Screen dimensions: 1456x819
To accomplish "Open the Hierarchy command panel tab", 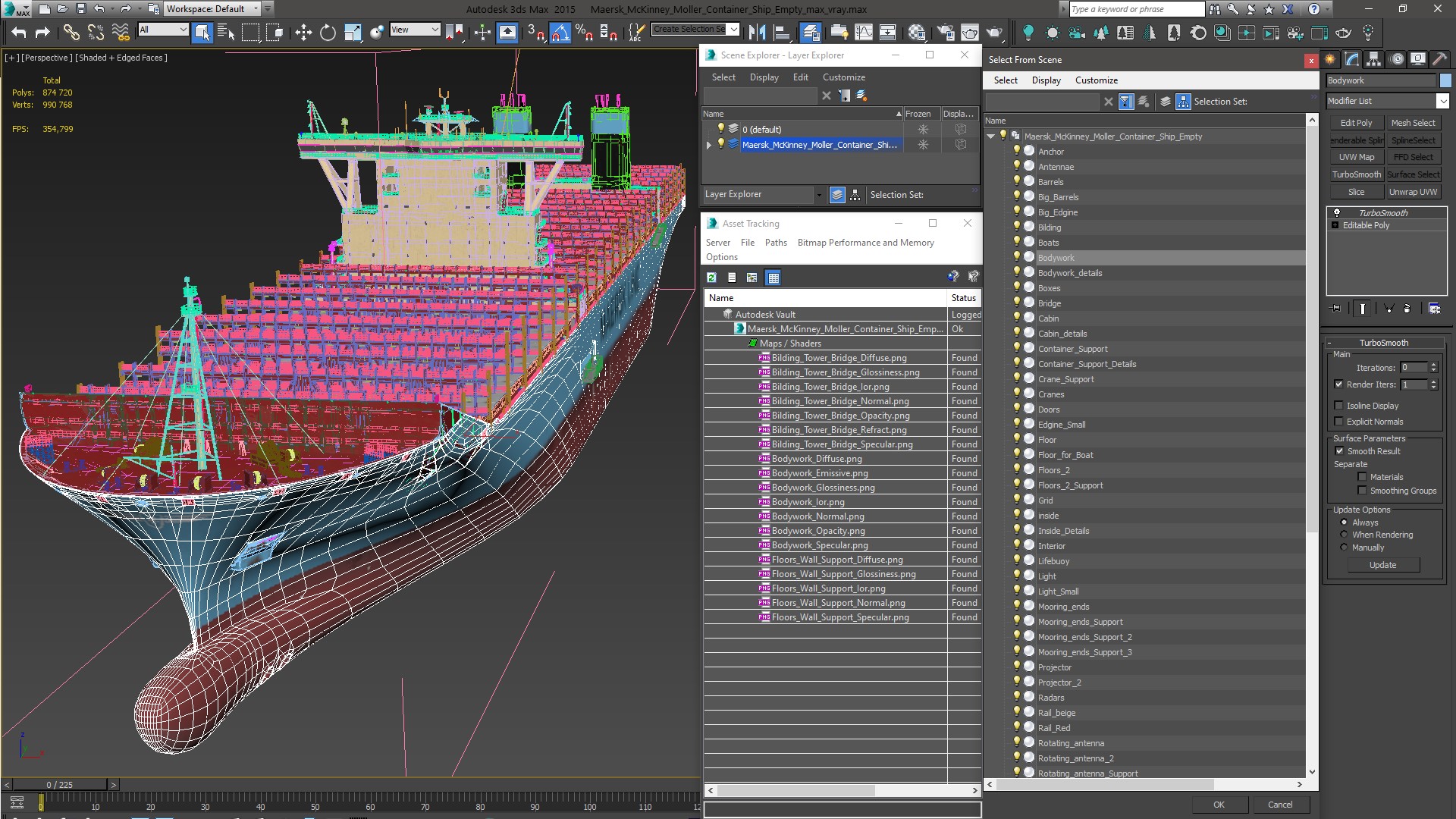I will pos(1374,59).
